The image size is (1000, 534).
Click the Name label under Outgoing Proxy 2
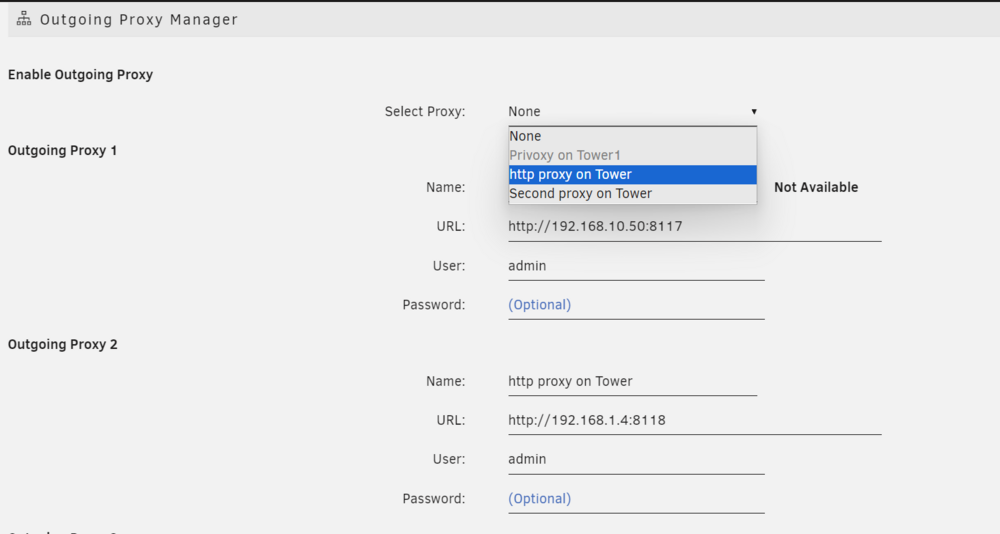pos(446,382)
